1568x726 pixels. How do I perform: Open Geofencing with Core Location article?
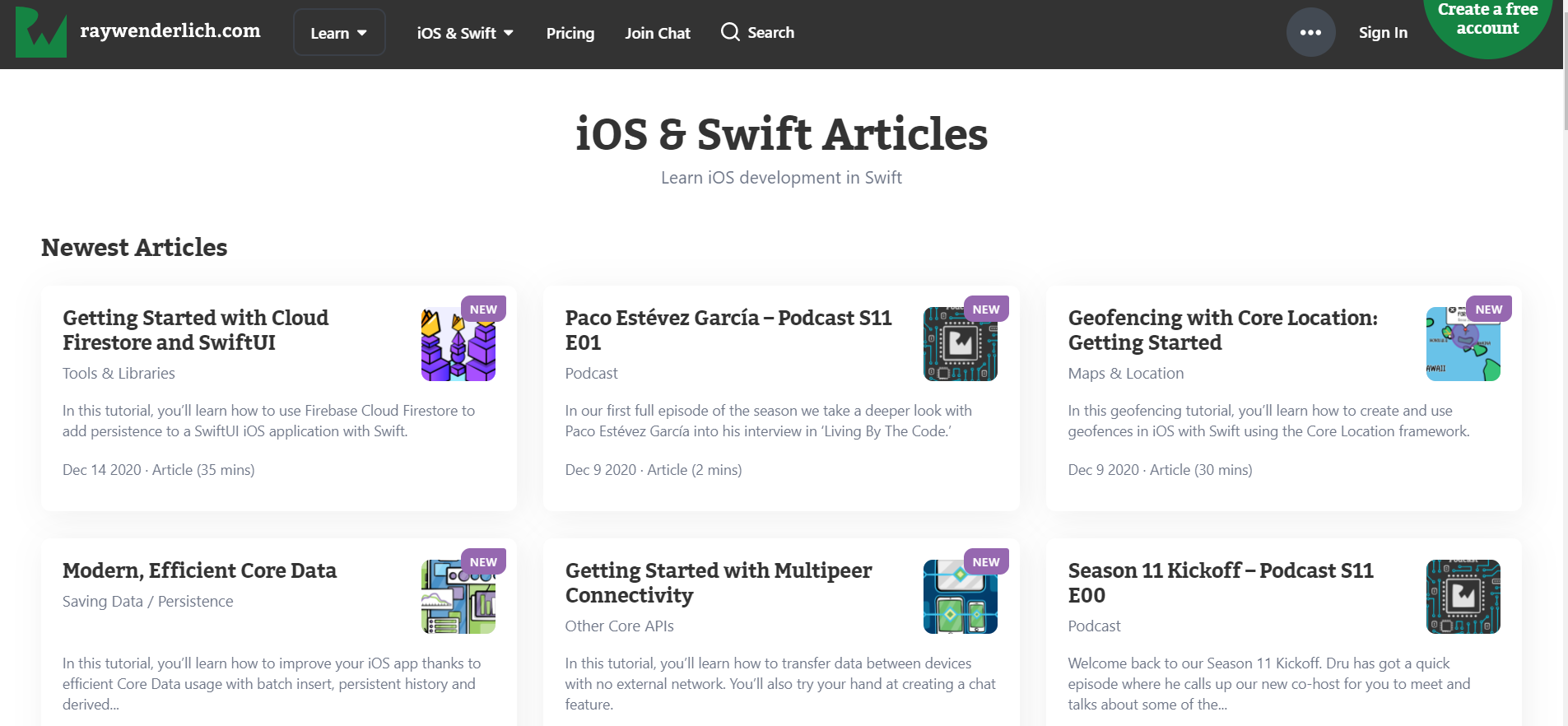click(x=1222, y=330)
